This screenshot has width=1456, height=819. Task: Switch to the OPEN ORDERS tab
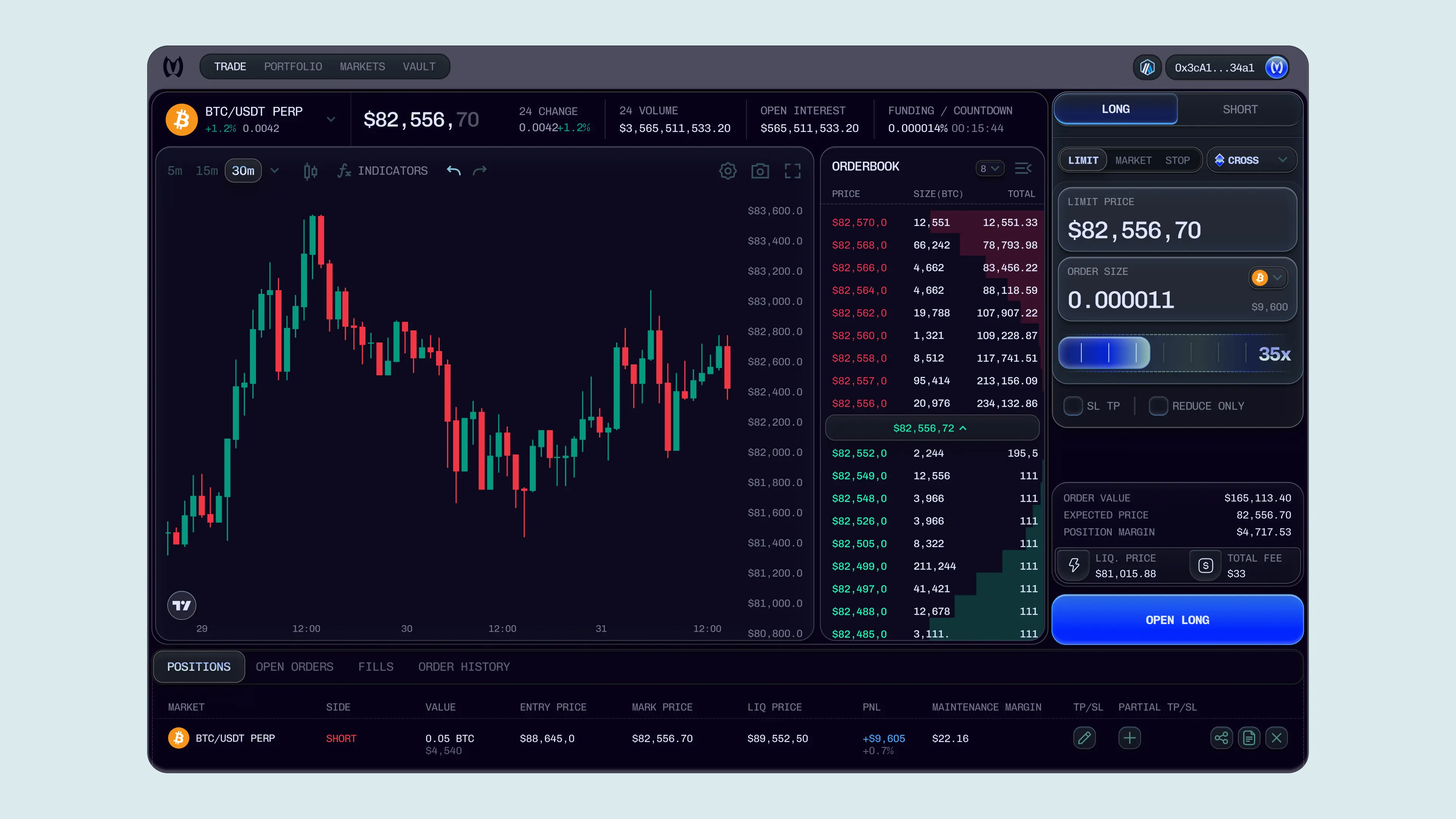click(295, 667)
